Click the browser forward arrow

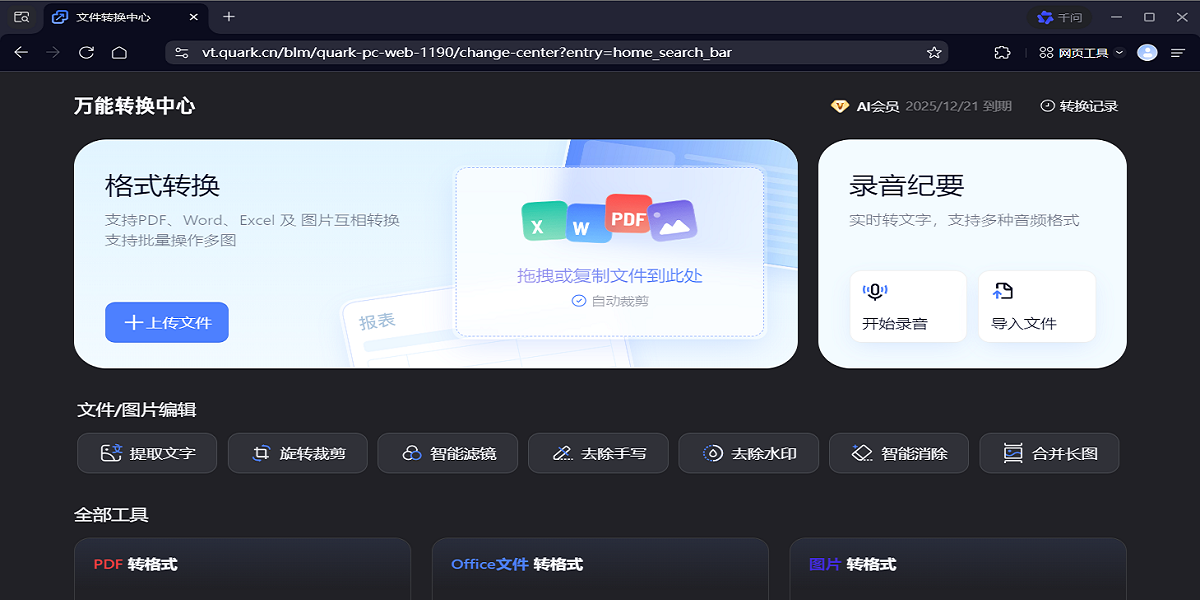(x=53, y=53)
